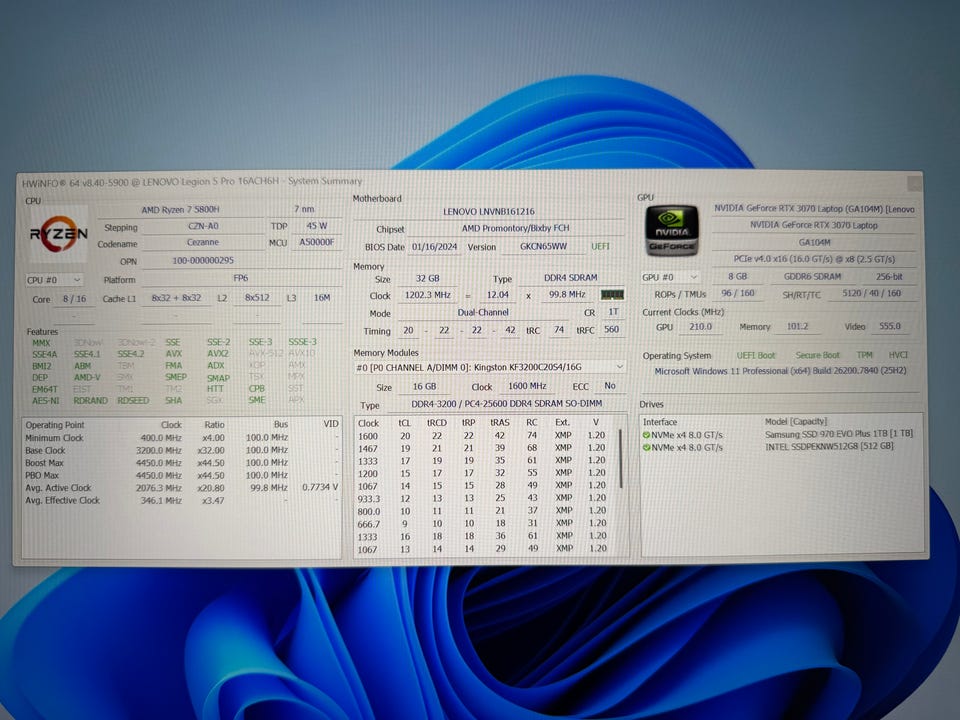Click the LENOVO LNVNB161216 motherboard field
The image size is (960, 720).
tap(489, 211)
